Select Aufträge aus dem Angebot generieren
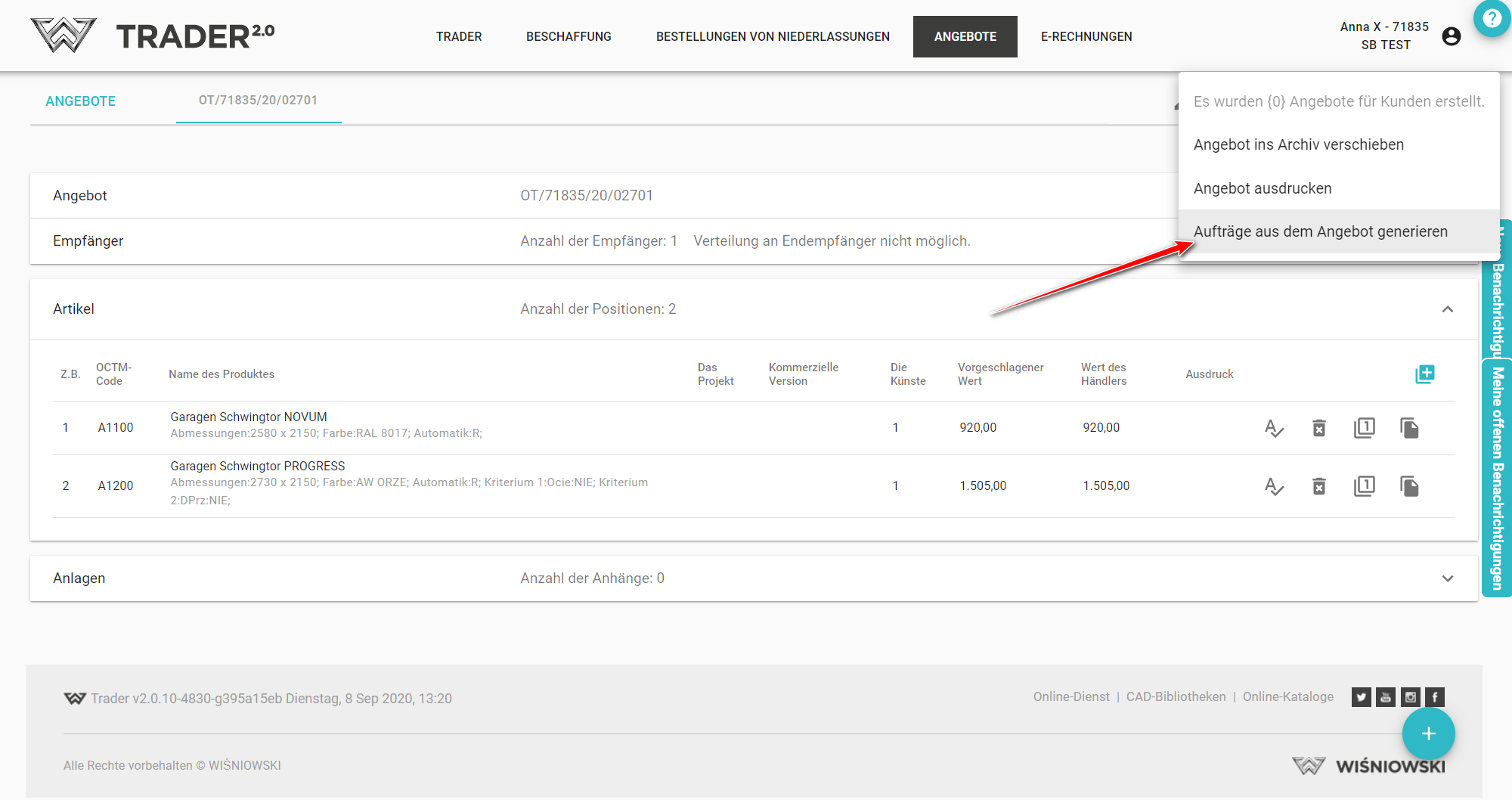The image size is (1512, 800). [x=1320, y=232]
